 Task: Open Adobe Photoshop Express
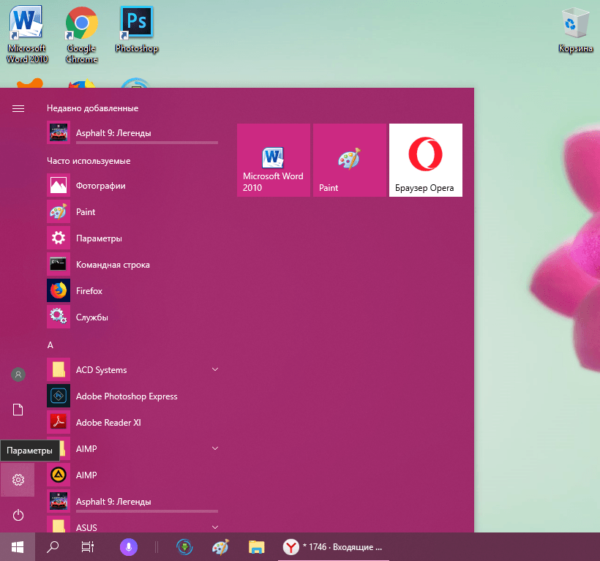[x=132, y=396]
